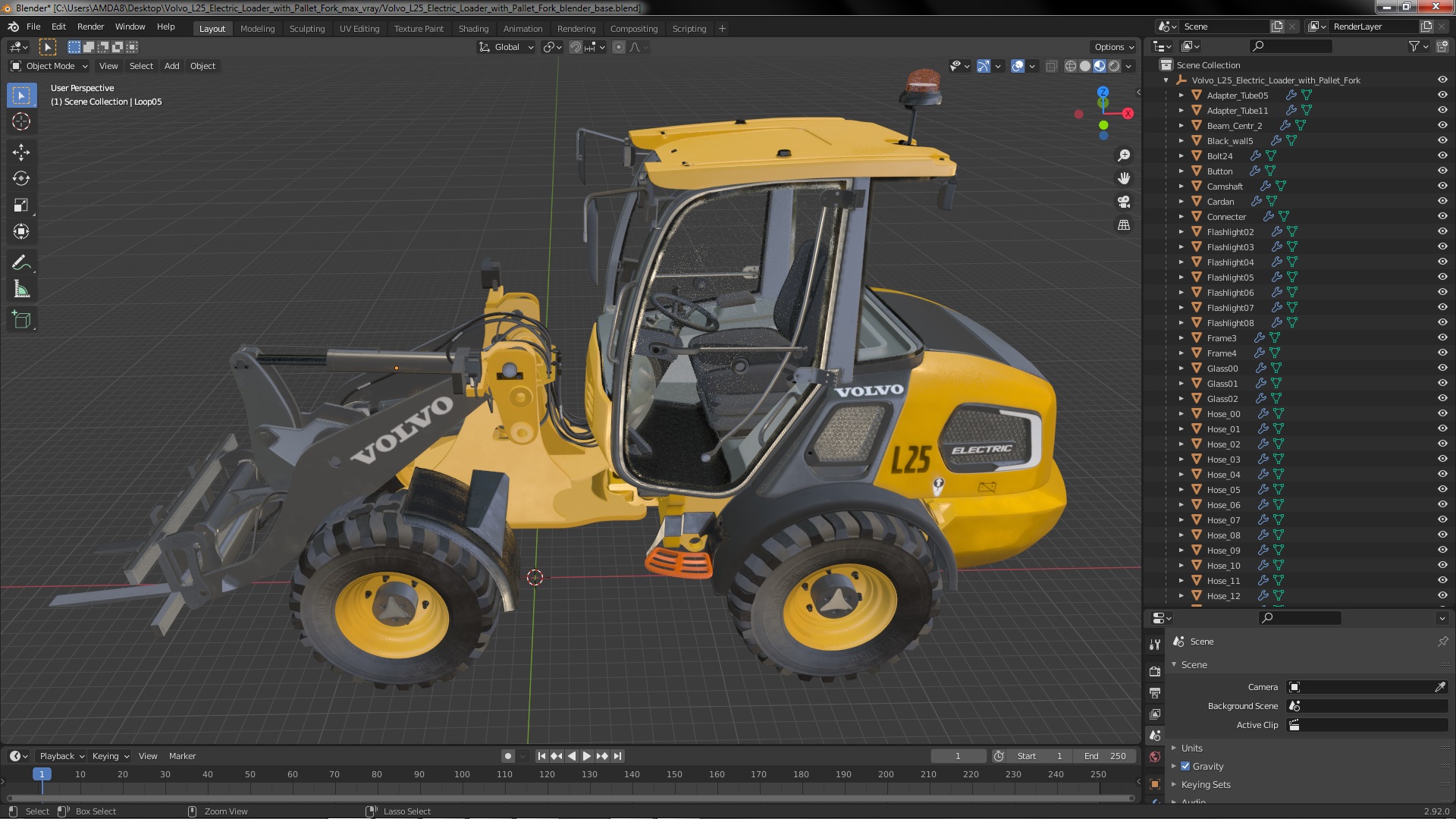The width and height of the screenshot is (1456, 819).
Task: Click the current frame number field
Action: tap(958, 756)
